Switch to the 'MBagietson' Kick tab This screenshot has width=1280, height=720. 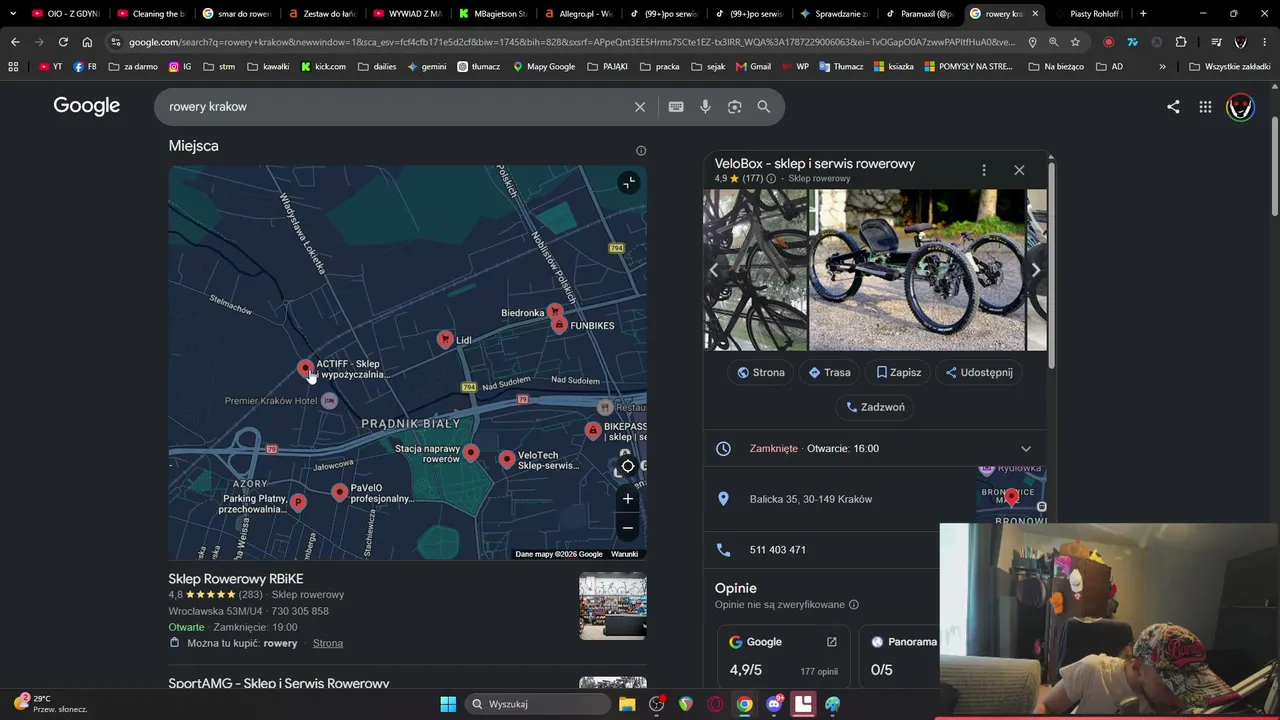pyautogui.click(x=494, y=14)
